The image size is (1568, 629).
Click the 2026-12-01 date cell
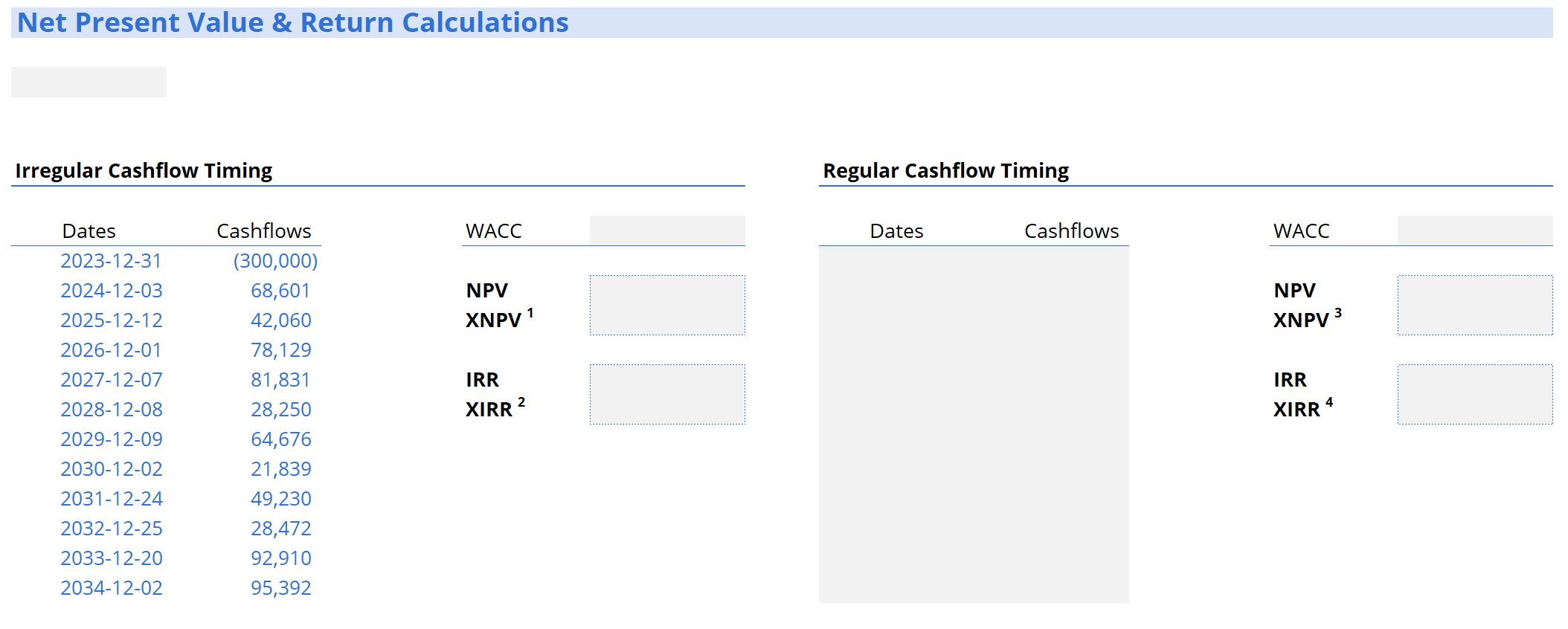tap(111, 350)
